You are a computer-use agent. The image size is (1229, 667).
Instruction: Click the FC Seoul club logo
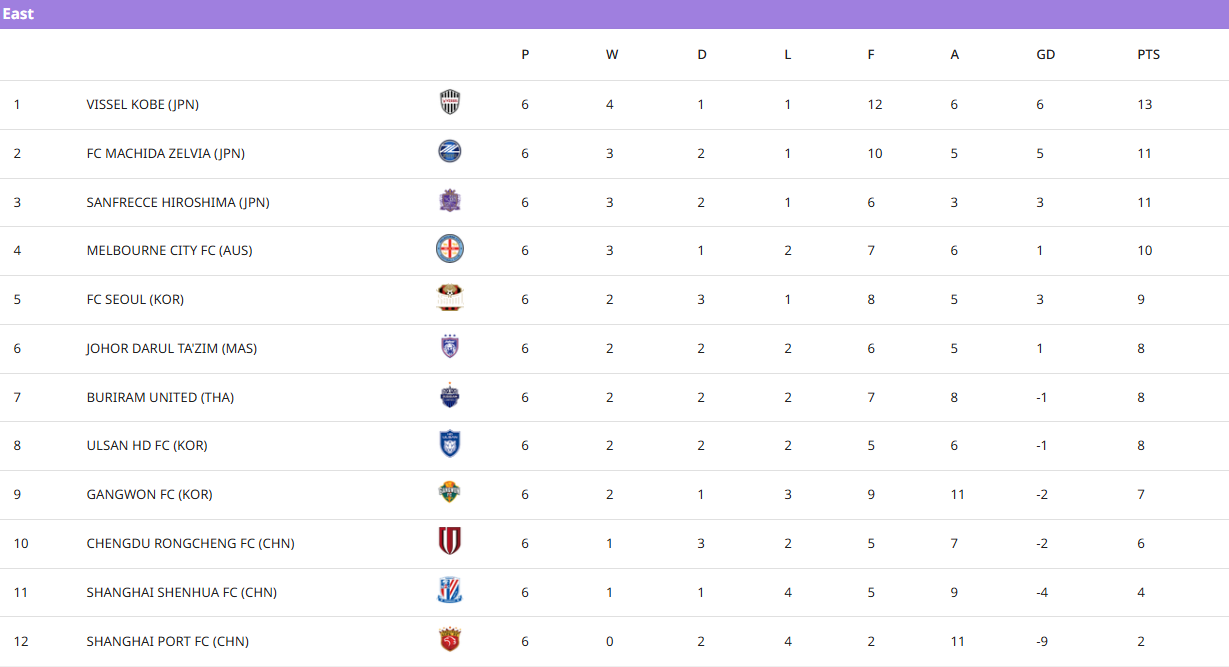tap(450, 298)
